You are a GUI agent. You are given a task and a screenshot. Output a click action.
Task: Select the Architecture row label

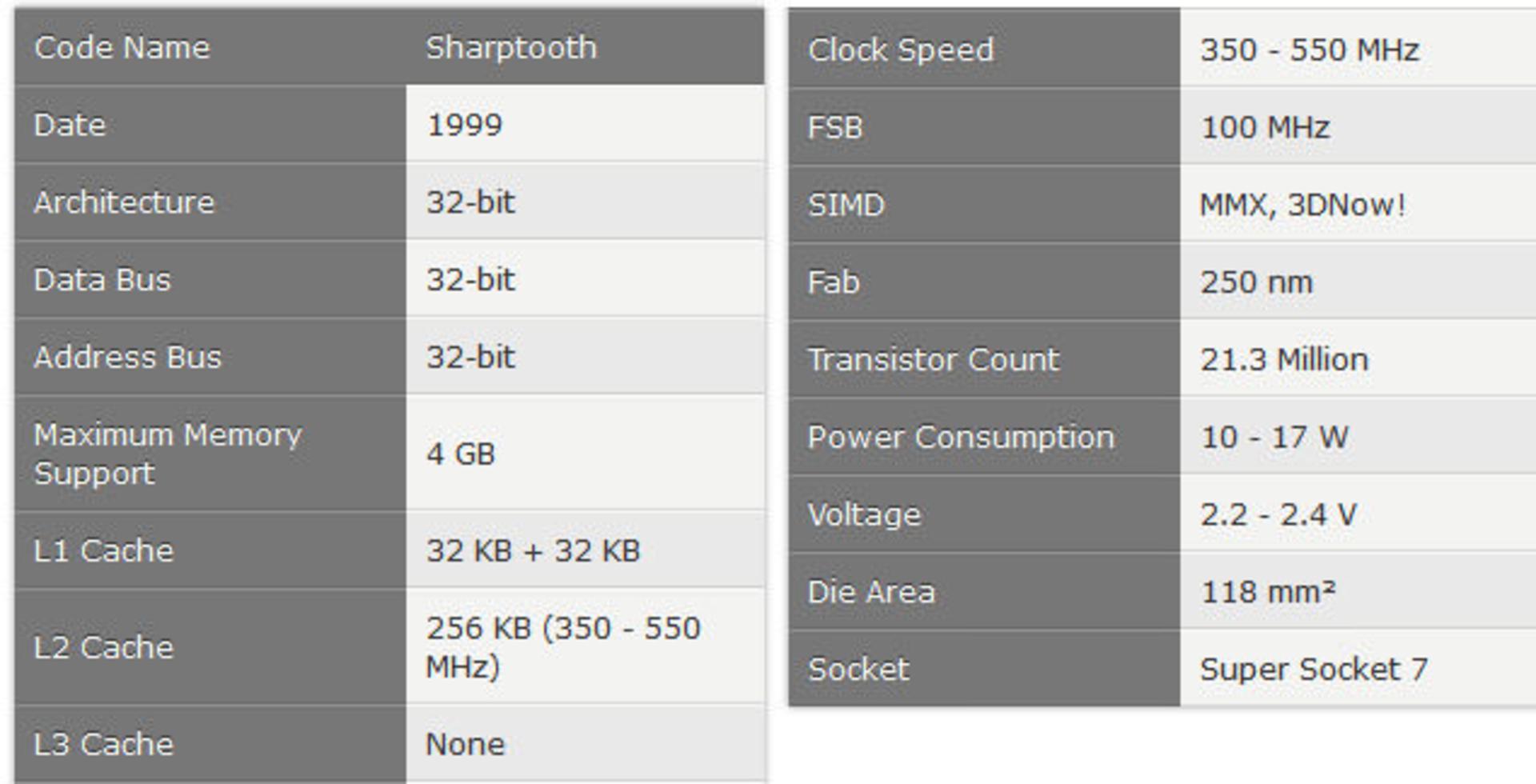pos(210,202)
